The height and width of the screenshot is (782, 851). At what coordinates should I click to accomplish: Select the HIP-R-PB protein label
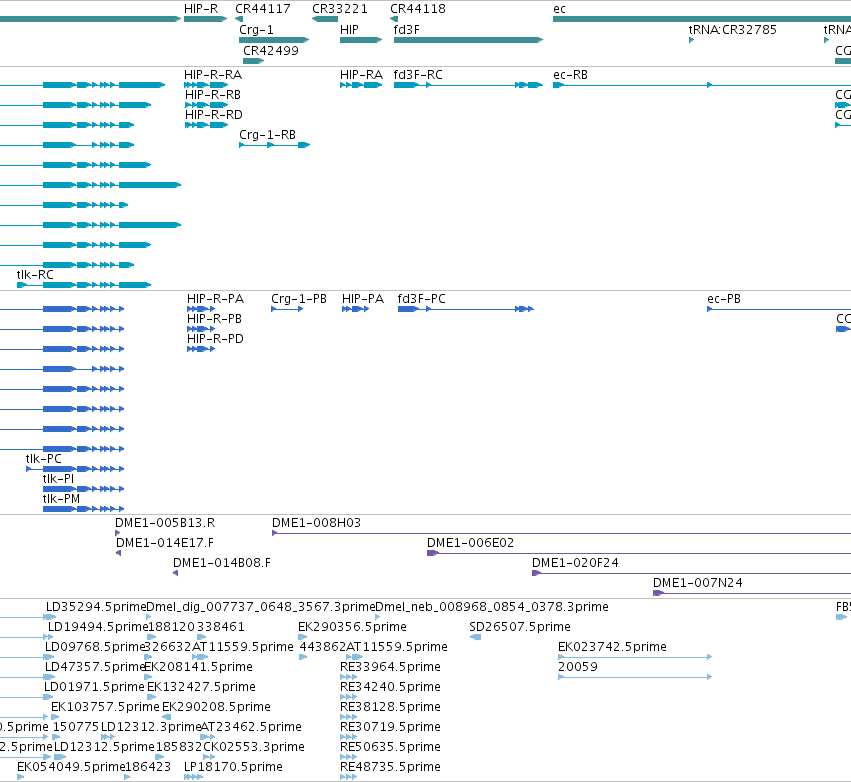214,319
